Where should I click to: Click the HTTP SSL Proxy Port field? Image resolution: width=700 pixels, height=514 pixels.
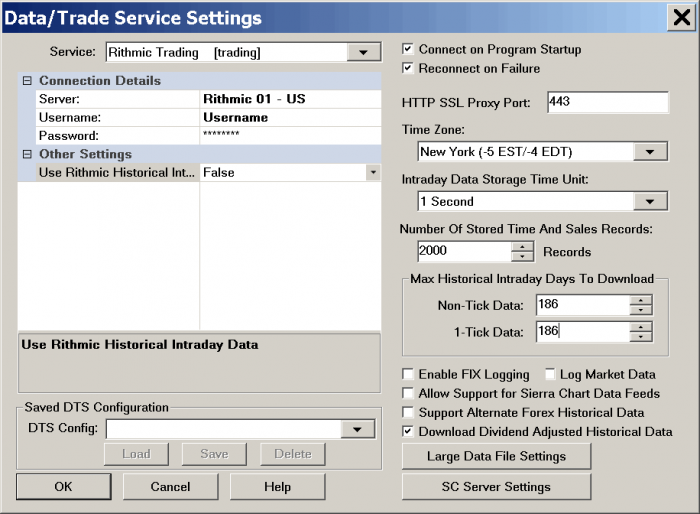coord(607,102)
